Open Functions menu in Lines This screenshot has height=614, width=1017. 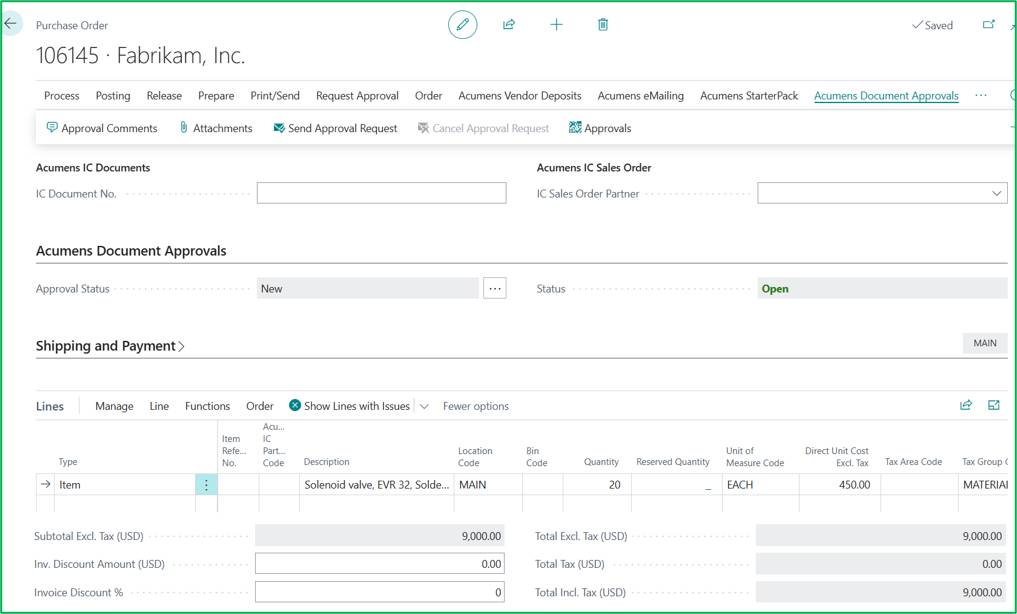[x=208, y=406]
